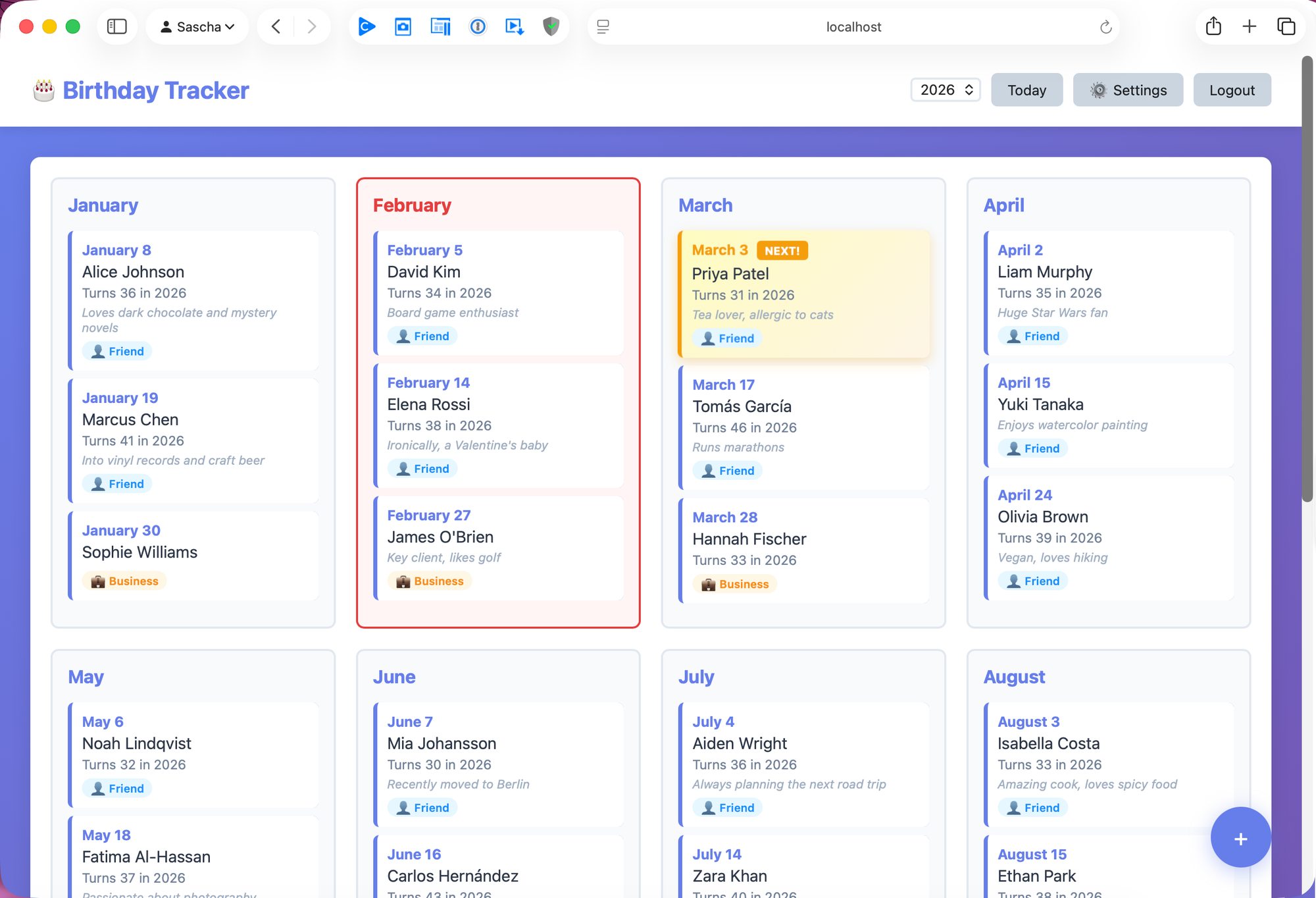Click the Share icon in the toolbar
Screen dimensions: 1316x898
(1213, 26)
